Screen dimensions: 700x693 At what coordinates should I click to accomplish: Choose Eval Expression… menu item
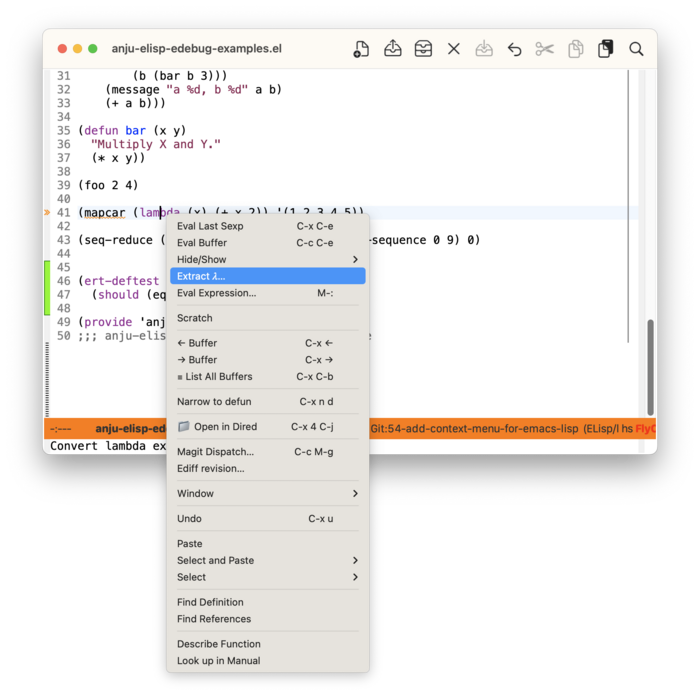click(x=268, y=293)
